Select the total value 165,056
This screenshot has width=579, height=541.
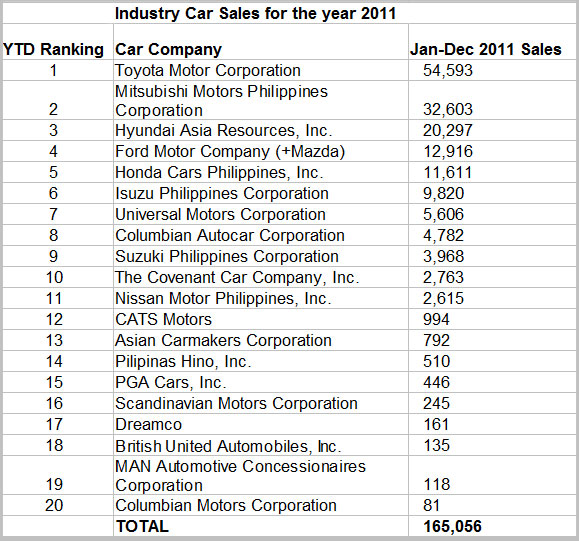click(452, 527)
